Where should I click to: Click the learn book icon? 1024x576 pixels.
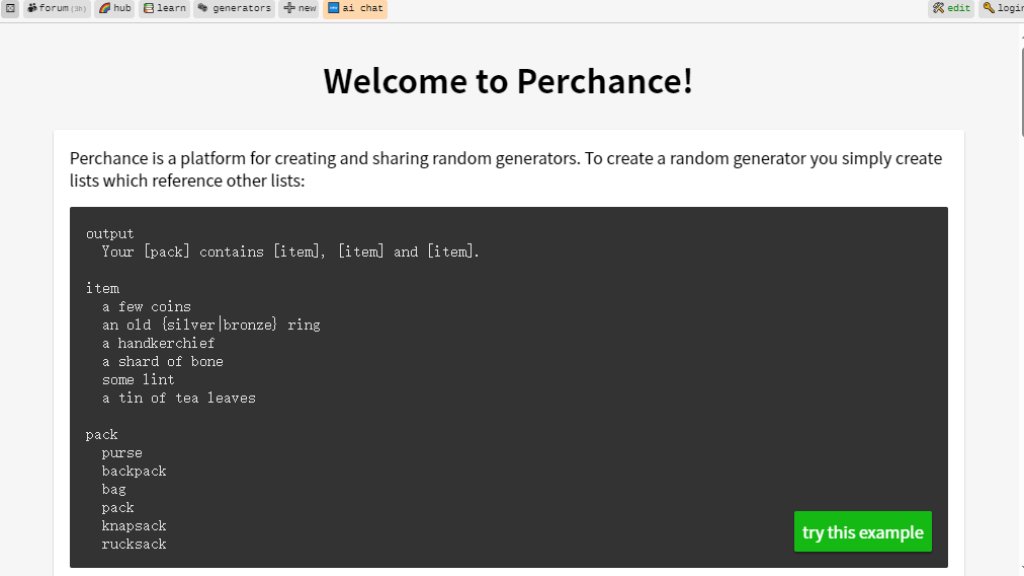pos(148,8)
